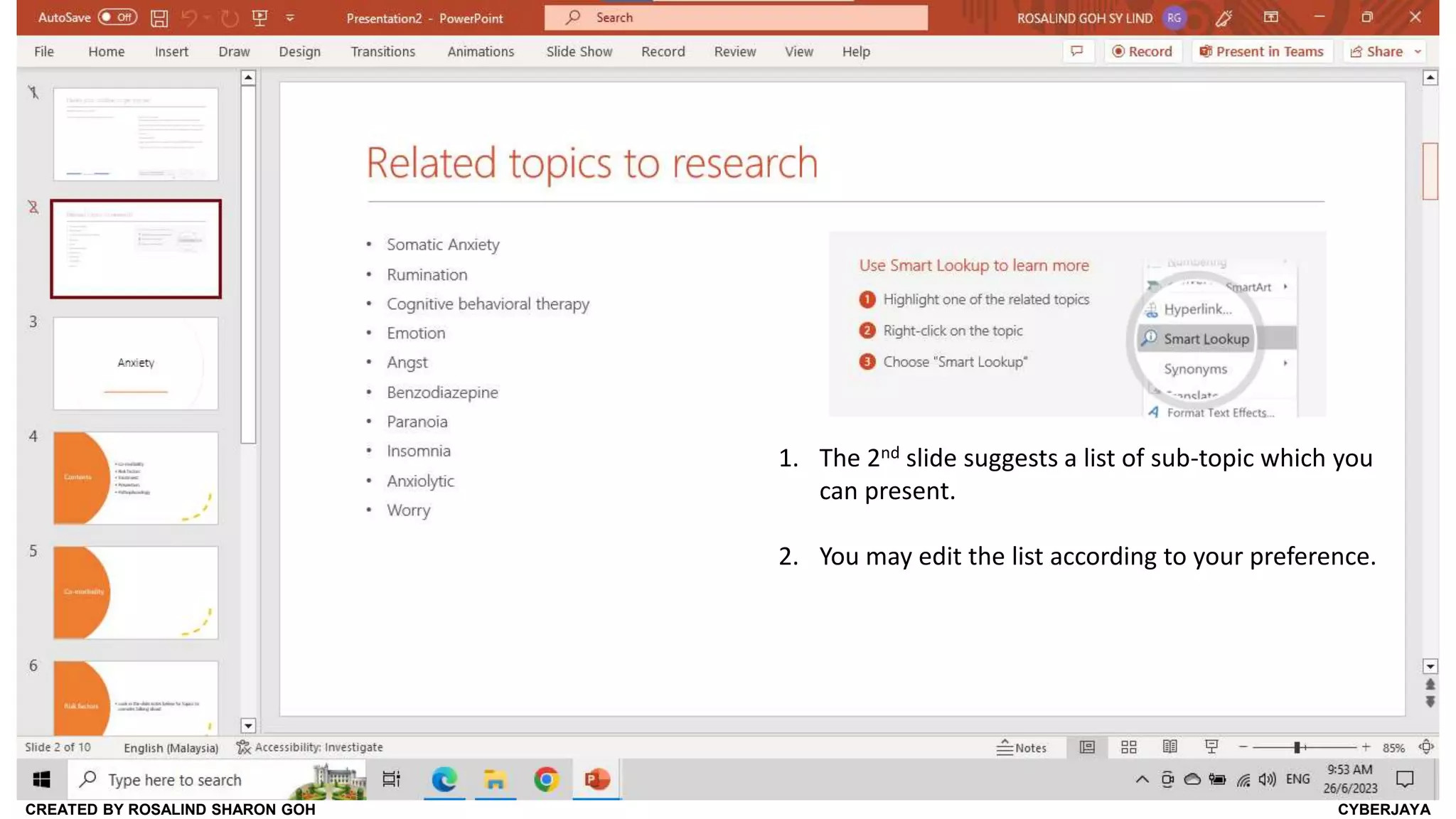Image resolution: width=1456 pixels, height=819 pixels.
Task: Click thumbnail pane scroll up arrow
Action: click(x=248, y=77)
